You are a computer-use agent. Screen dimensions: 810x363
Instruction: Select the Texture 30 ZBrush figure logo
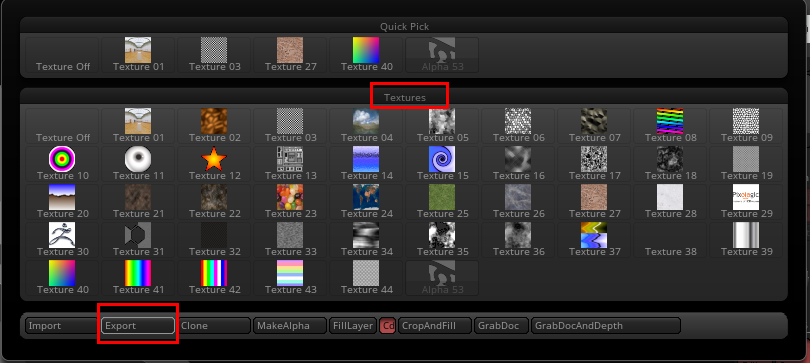click(62, 240)
